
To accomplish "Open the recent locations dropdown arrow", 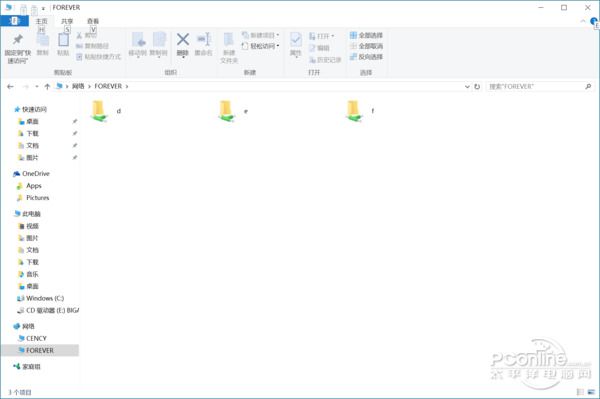I will pos(37,86).
